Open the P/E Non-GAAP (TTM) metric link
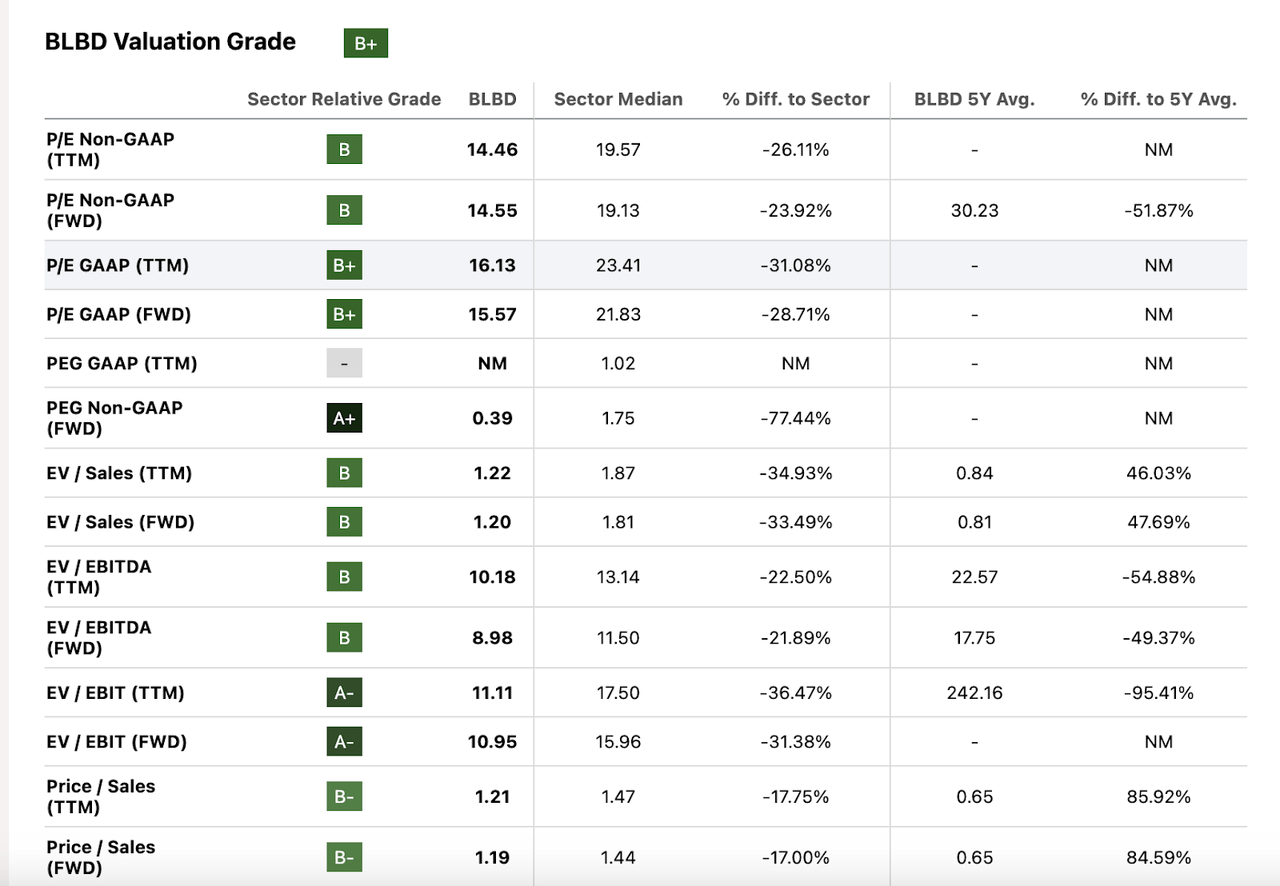The height and width of the screenshot is (886, 1280). [110, 150]
